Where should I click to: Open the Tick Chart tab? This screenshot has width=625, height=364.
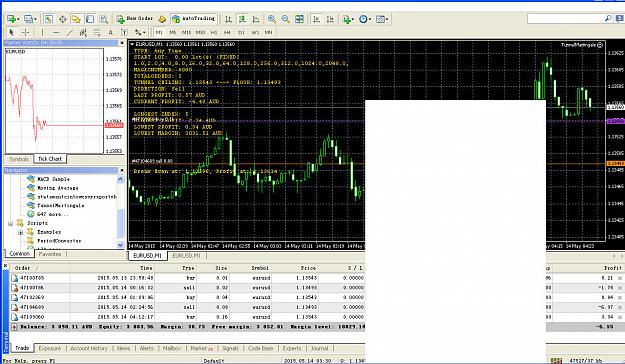50,159
